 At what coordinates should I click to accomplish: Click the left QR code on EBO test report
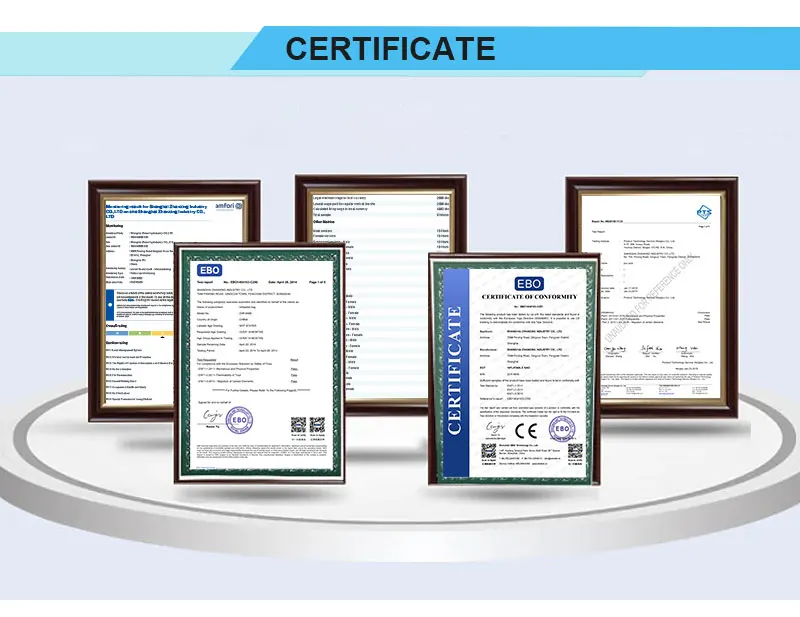(298, 425)
